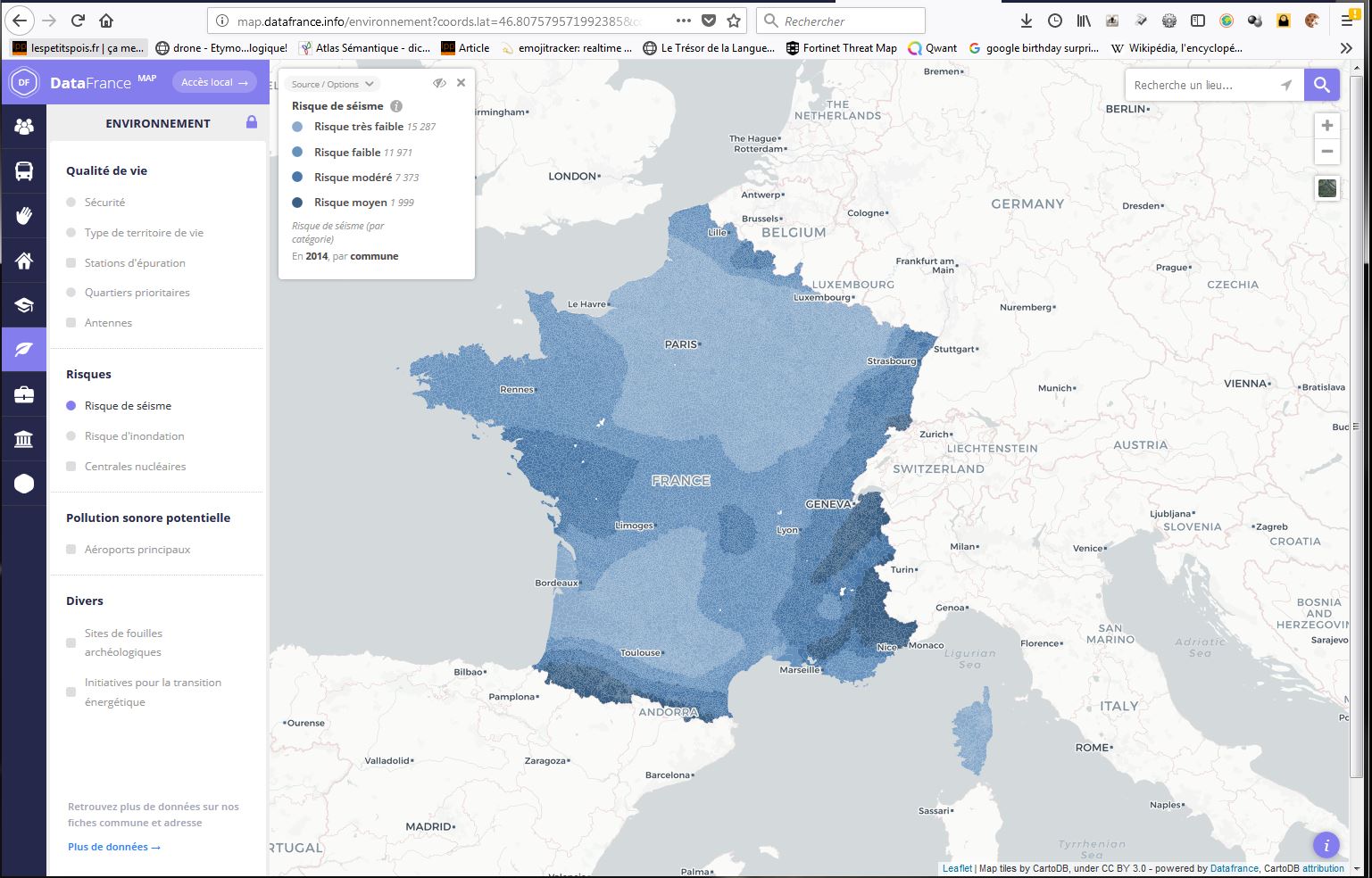
Task: Select the Risque d'inondation radio option
Action: click(71, 436)
